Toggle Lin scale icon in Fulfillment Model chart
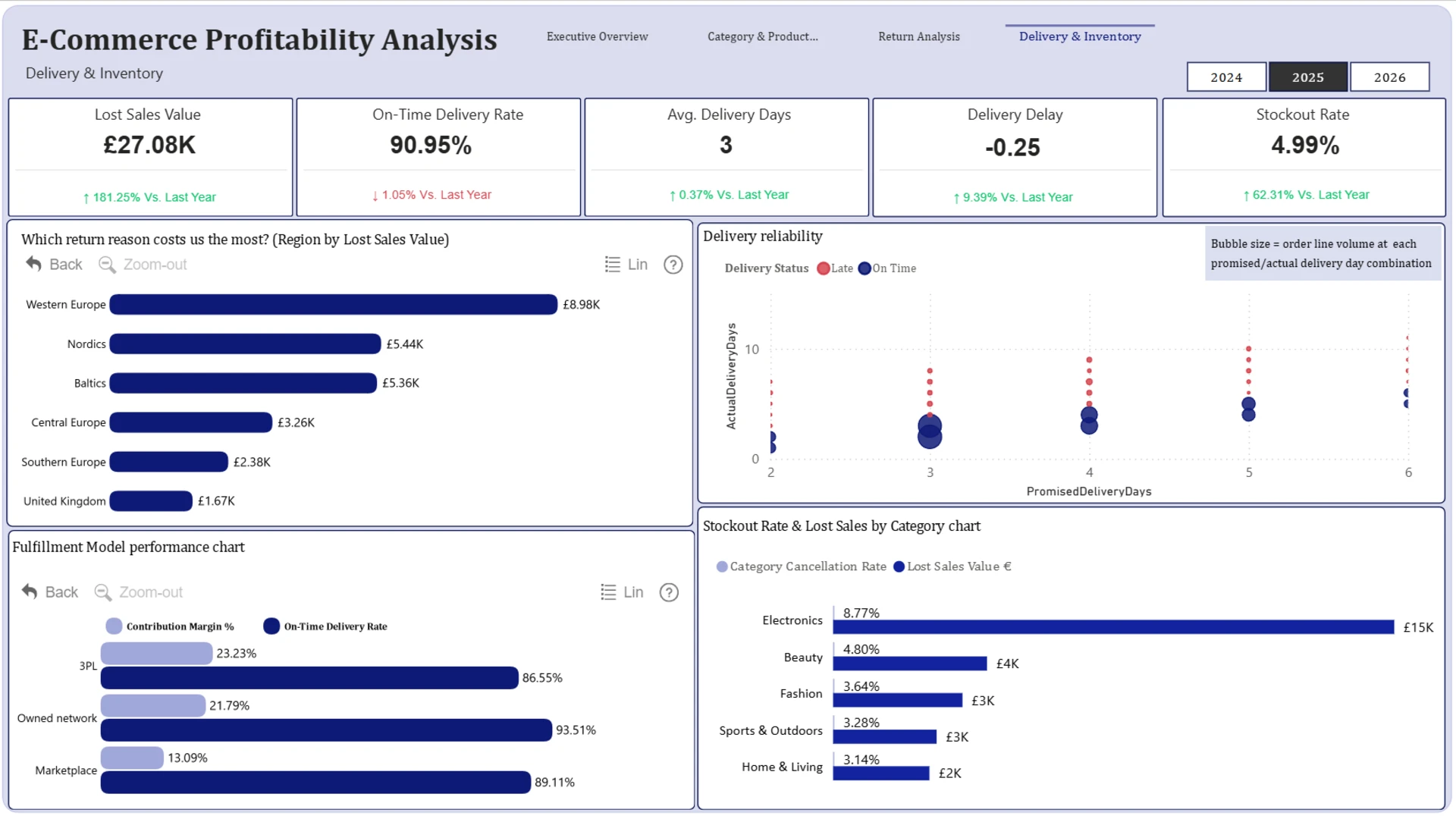The width and height of the screenshot is (1456, 819). (x=608, y=592)
